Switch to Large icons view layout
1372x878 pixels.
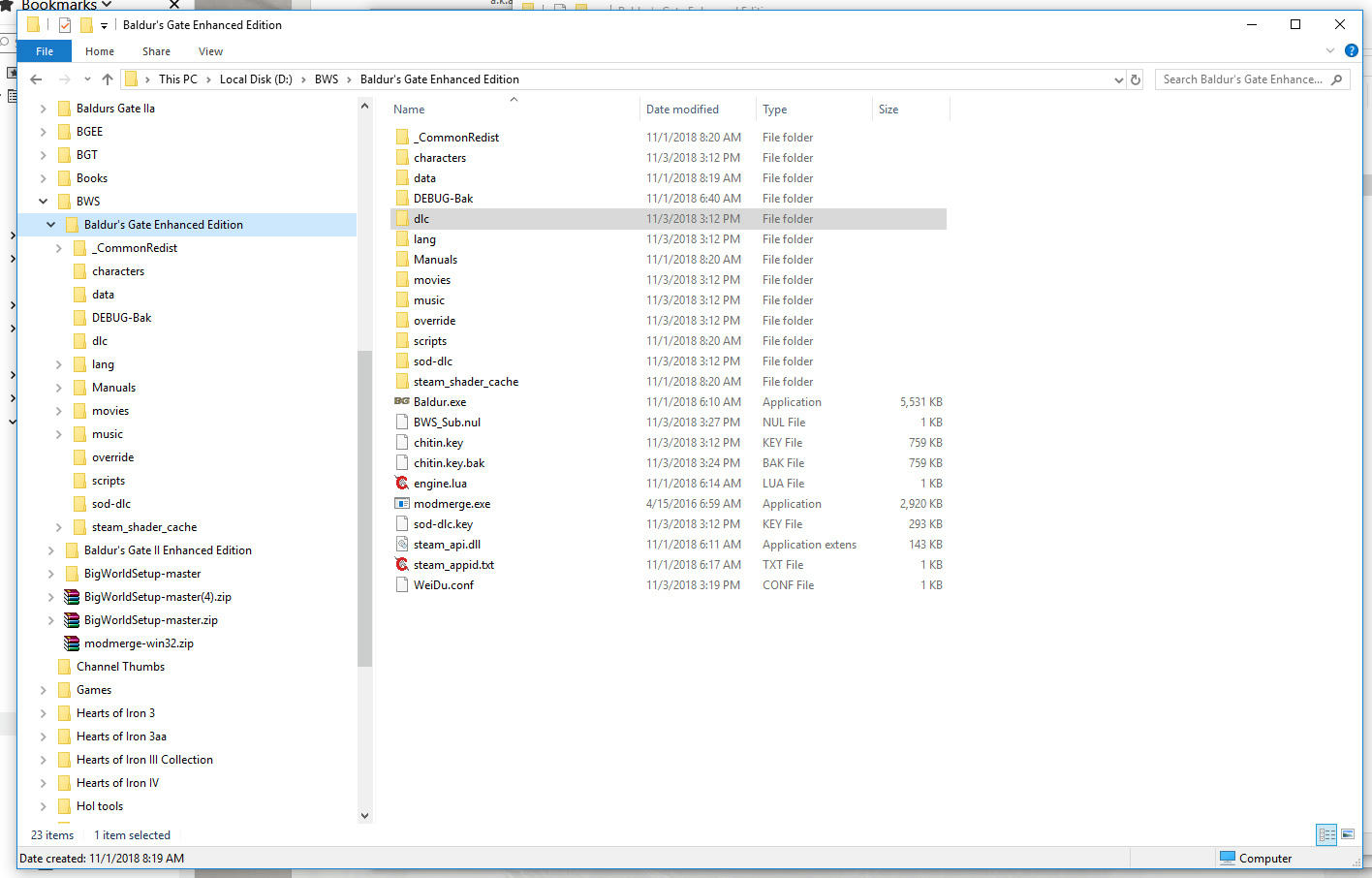tap(1348, 834)
